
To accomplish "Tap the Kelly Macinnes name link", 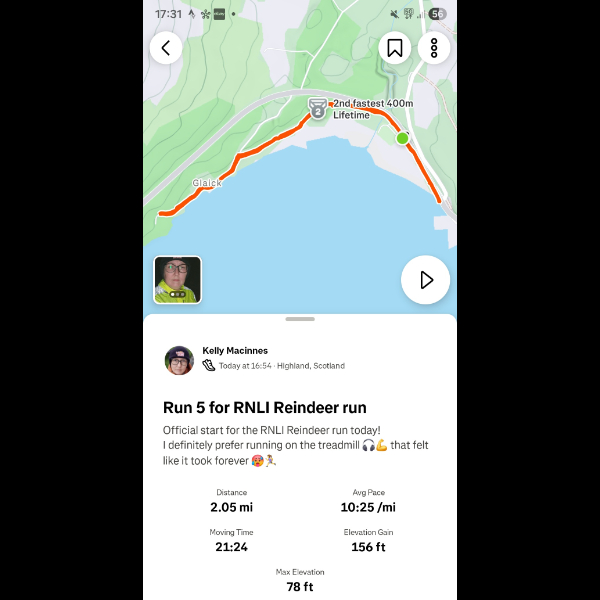I will coord(235,351).
